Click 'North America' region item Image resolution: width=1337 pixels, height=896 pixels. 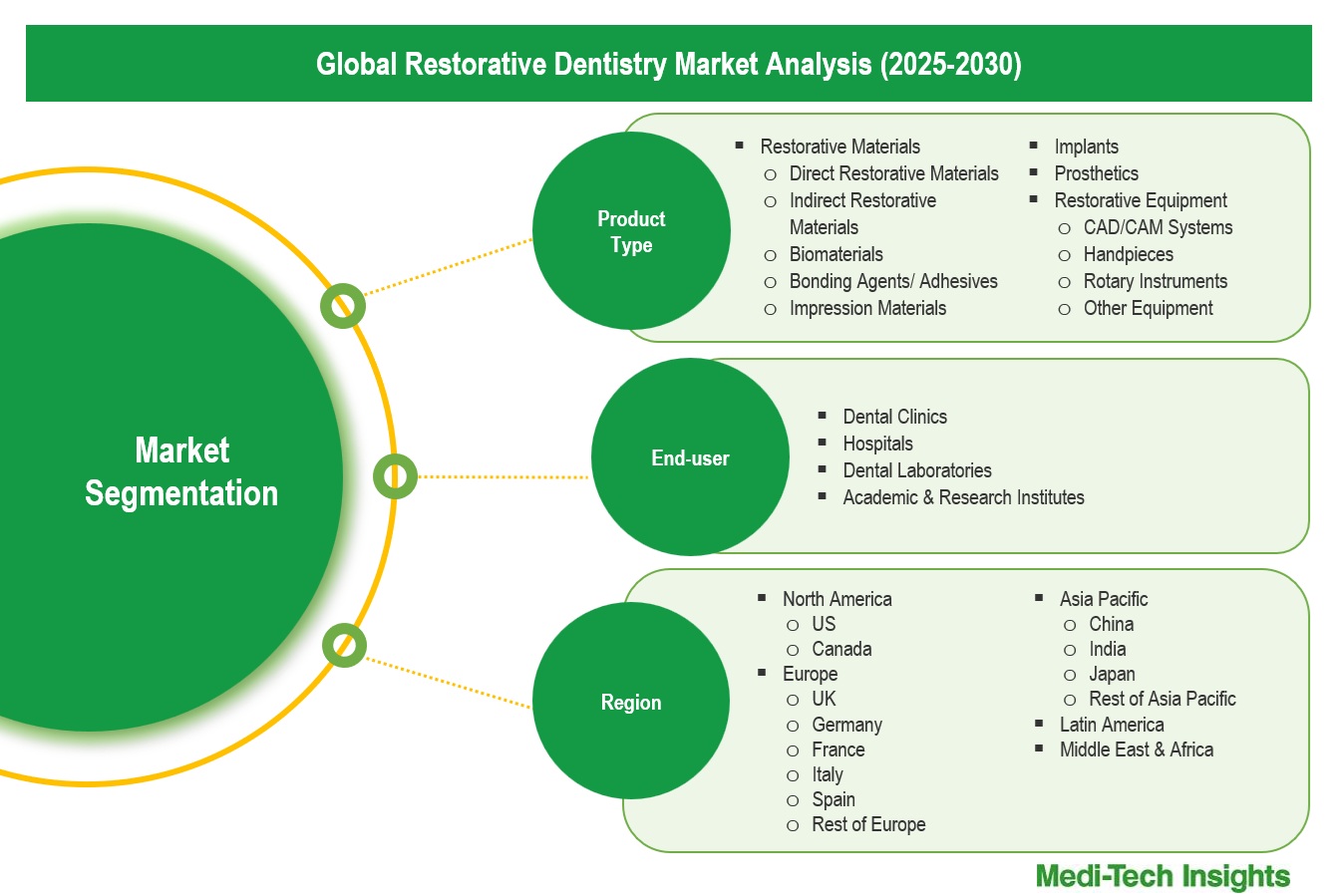pyautogui.click(x=836, y=599)
